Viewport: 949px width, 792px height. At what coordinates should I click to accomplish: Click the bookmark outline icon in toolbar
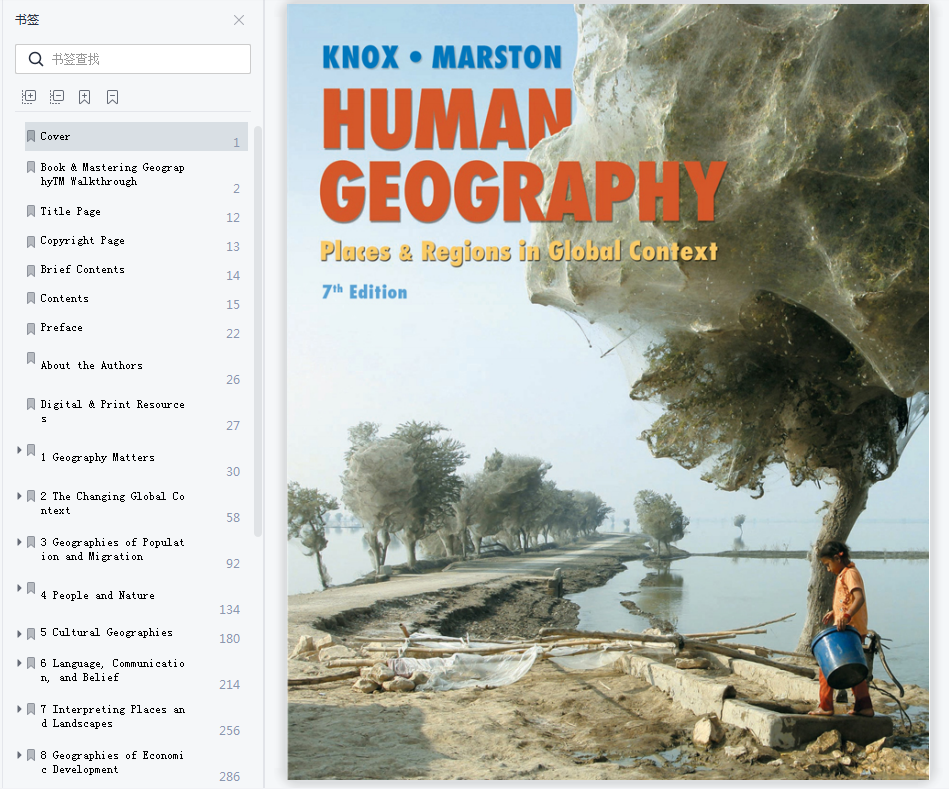pyautogui.click(x=113, y=97)
